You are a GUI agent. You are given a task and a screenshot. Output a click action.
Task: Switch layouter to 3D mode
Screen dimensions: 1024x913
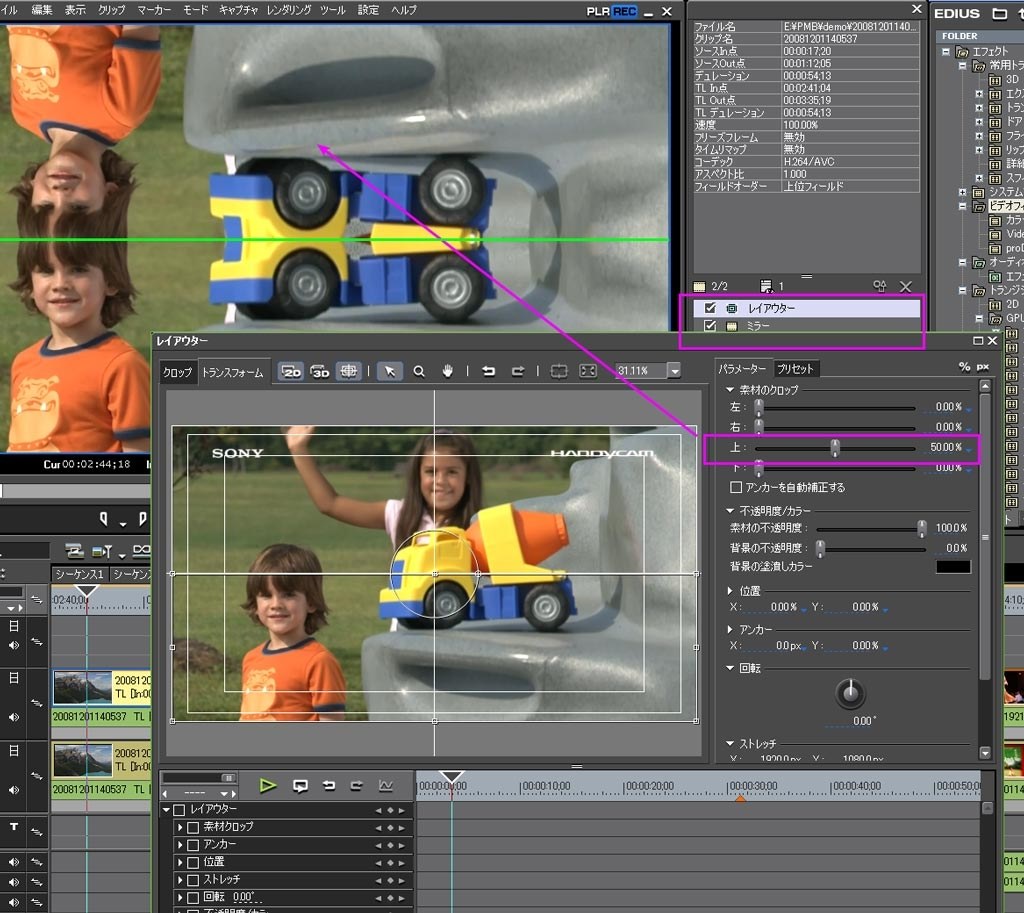pos(320,371)
